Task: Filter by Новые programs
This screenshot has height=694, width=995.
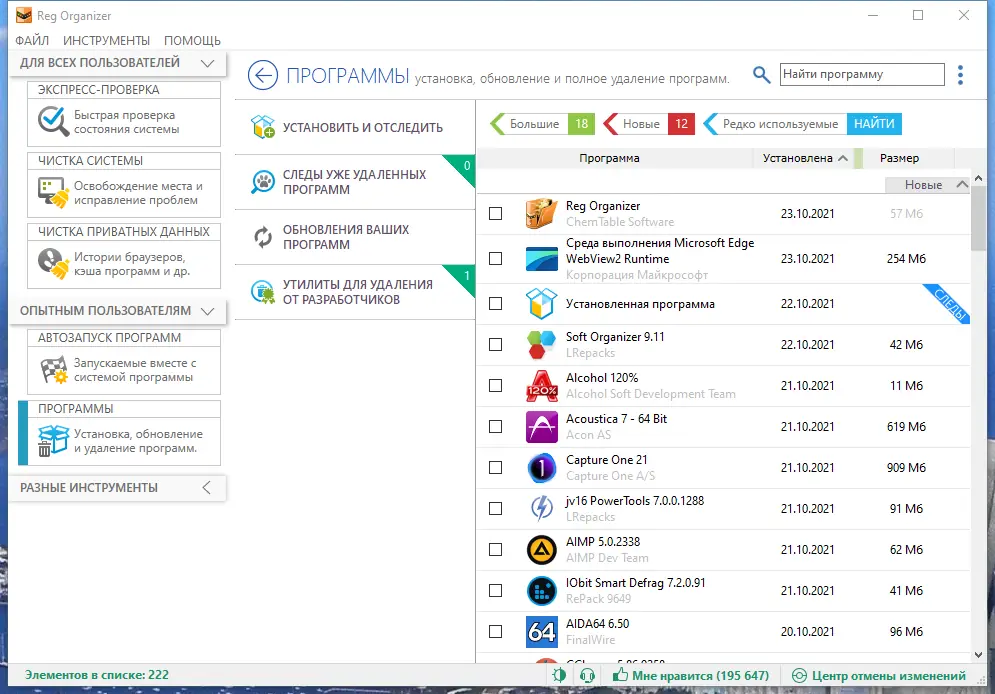Action: [649, 124]
